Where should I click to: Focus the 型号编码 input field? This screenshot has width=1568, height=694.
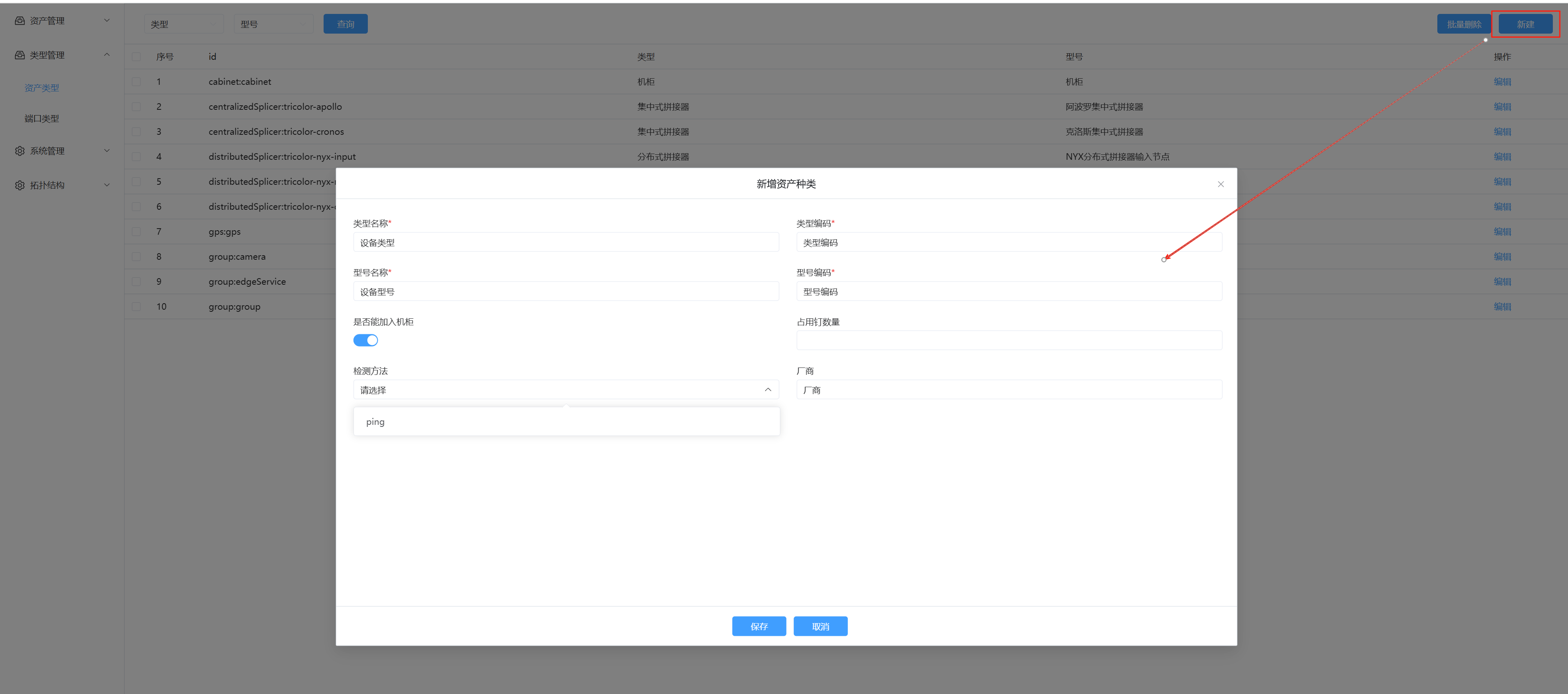tap(1008, 292)
